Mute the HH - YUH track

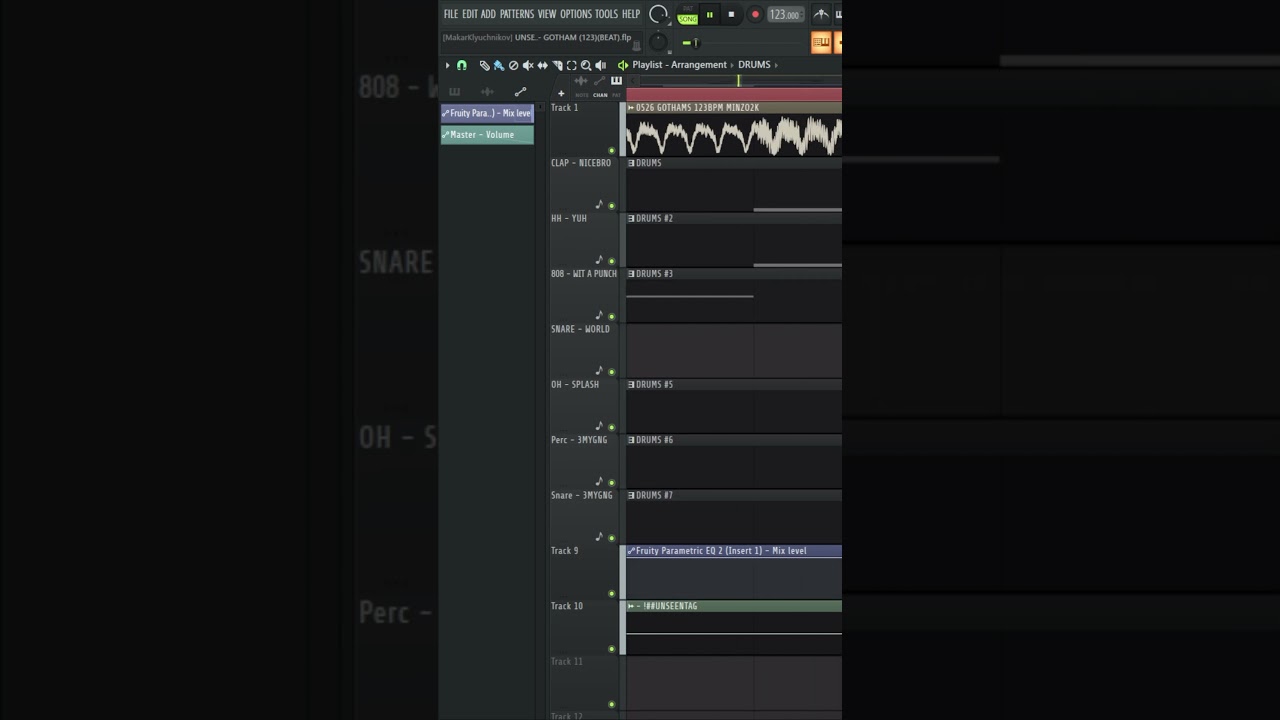pos(612,261)
